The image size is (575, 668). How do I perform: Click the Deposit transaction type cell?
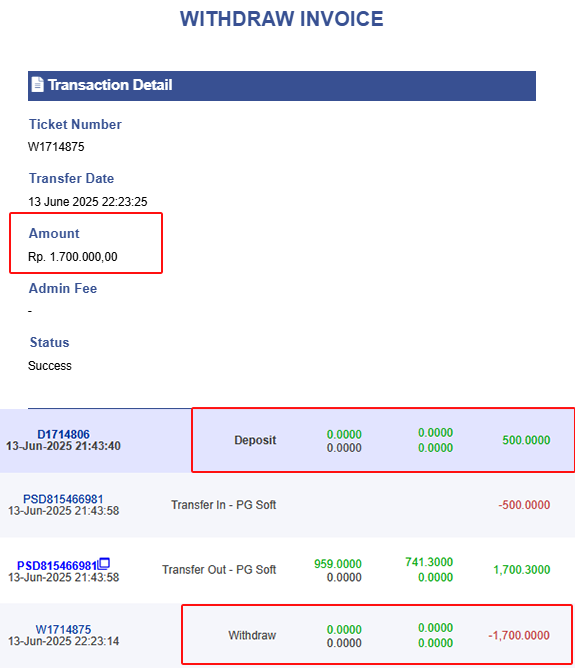tap(255, 440)
